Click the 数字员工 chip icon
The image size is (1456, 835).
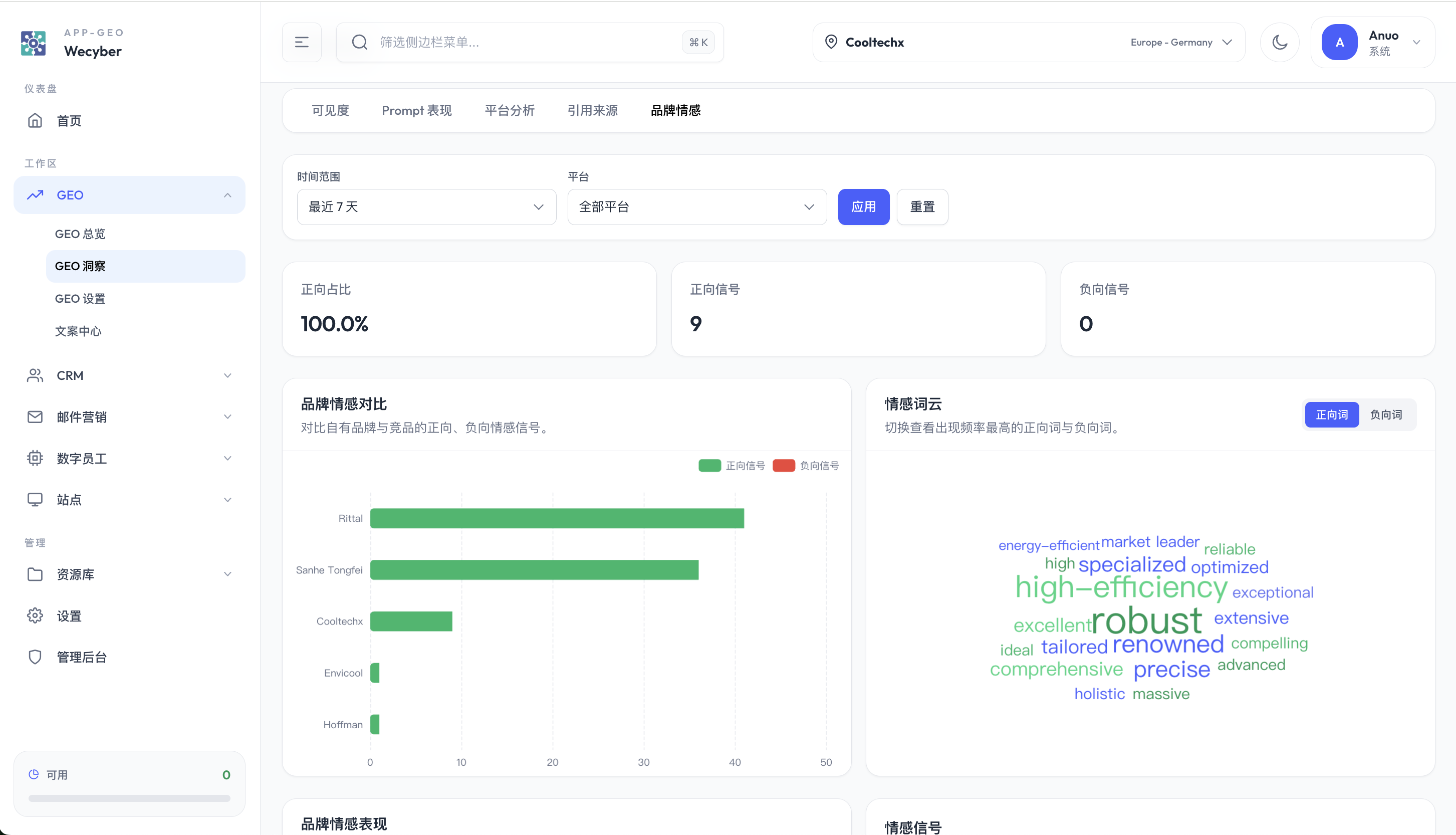click(35, 458)
